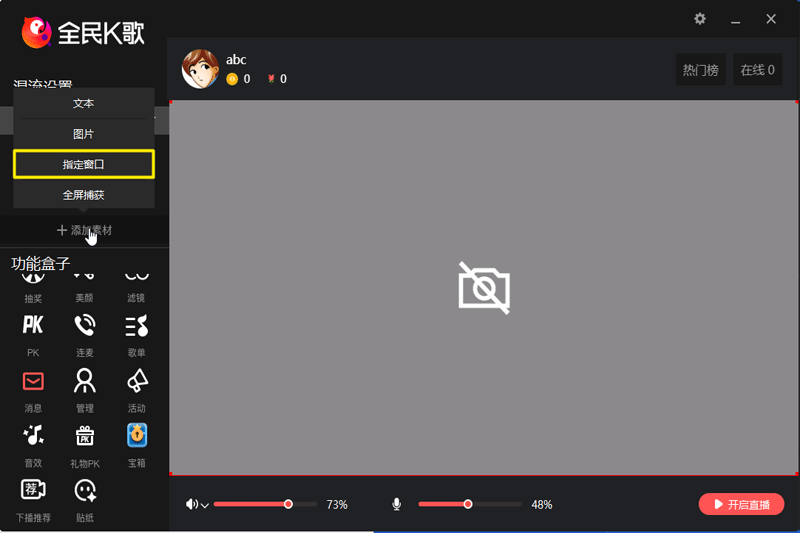Click the 活动 megaphone icon
Image resolution: width=800 pixels, height=533 pixels.
pos(137,381)
